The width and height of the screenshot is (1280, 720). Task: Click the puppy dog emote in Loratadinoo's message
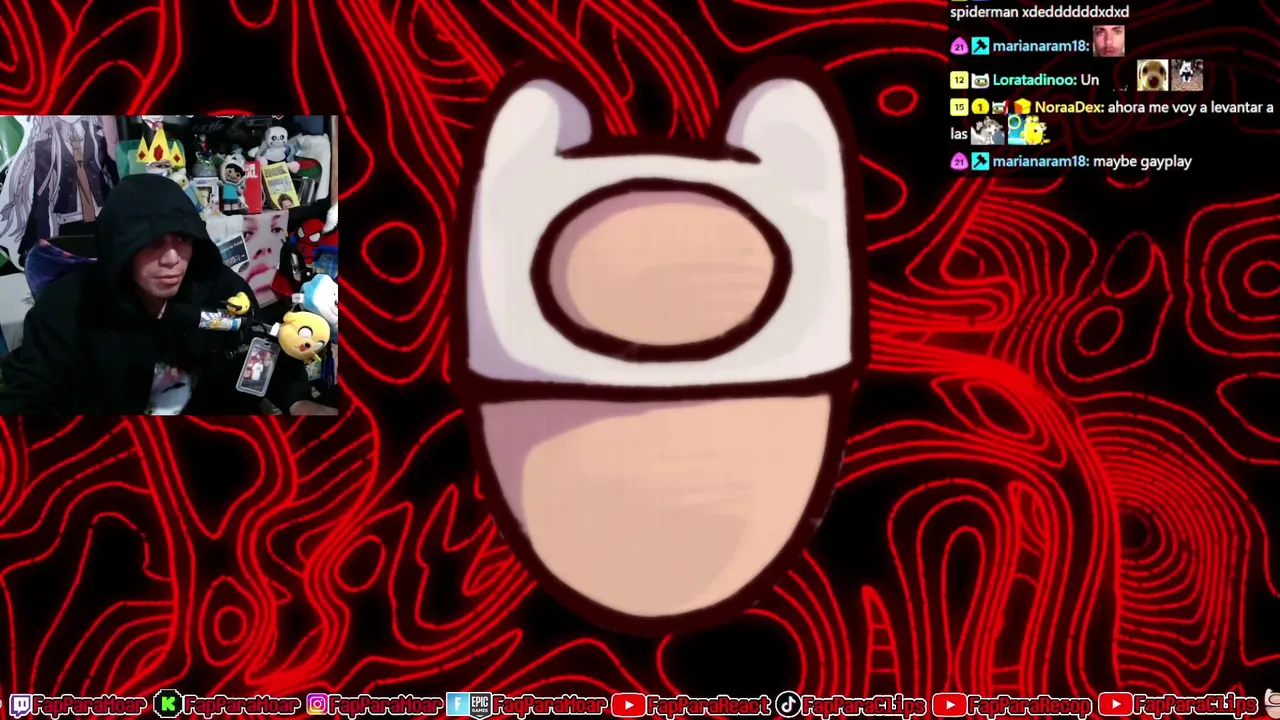point(1152,75)
